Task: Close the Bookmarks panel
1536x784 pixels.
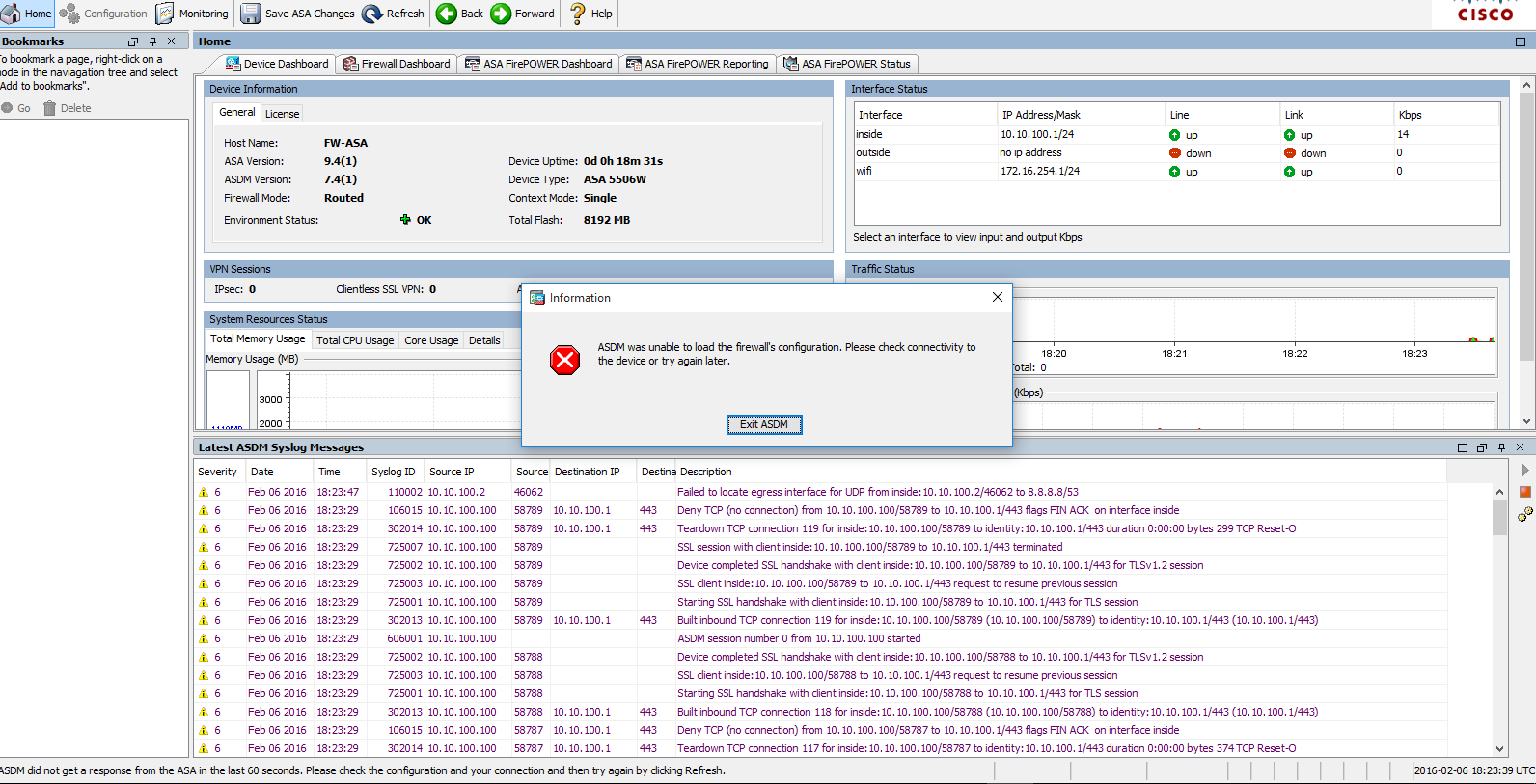Action: coord(172,41)
